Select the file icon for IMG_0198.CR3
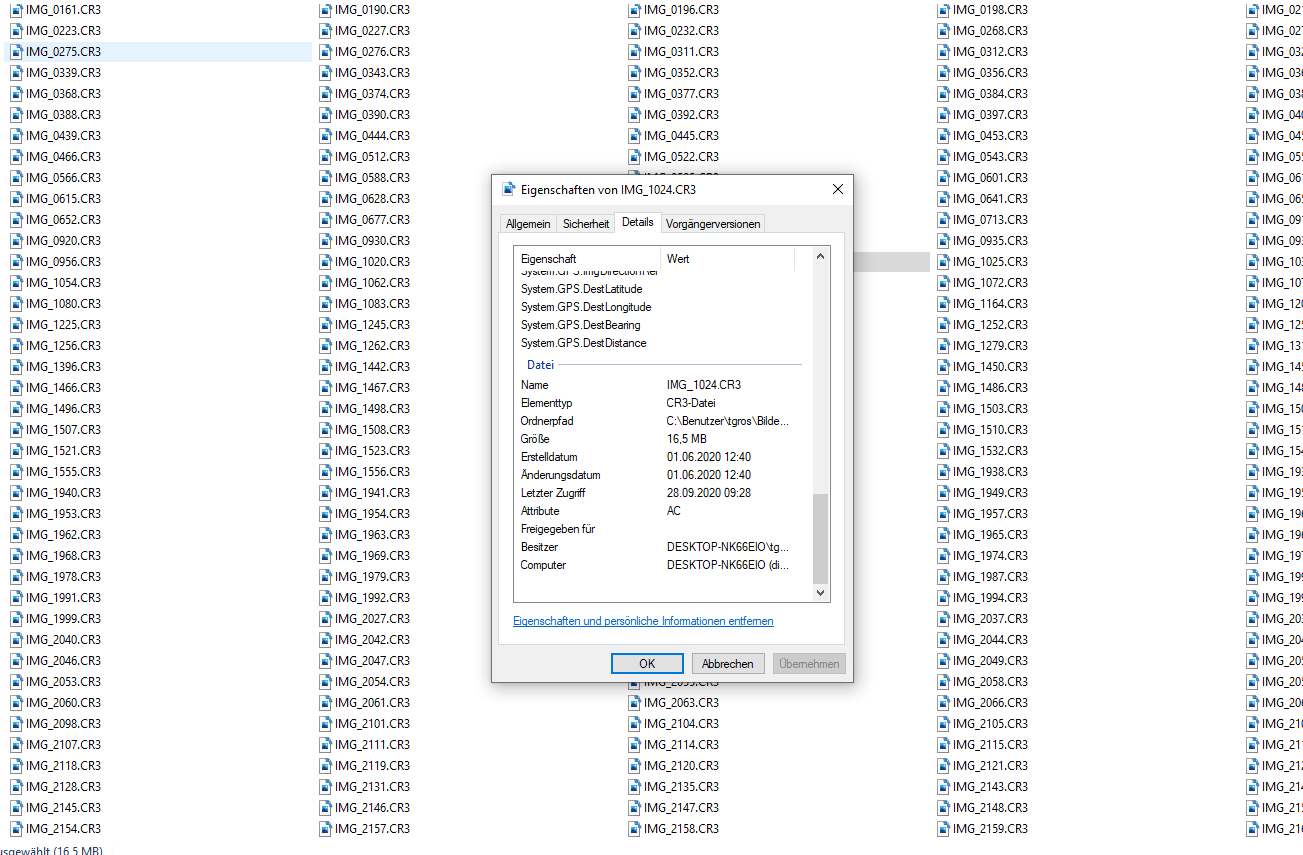Image resolution: width=1303 pixels, height=855 pixels. 944,9
